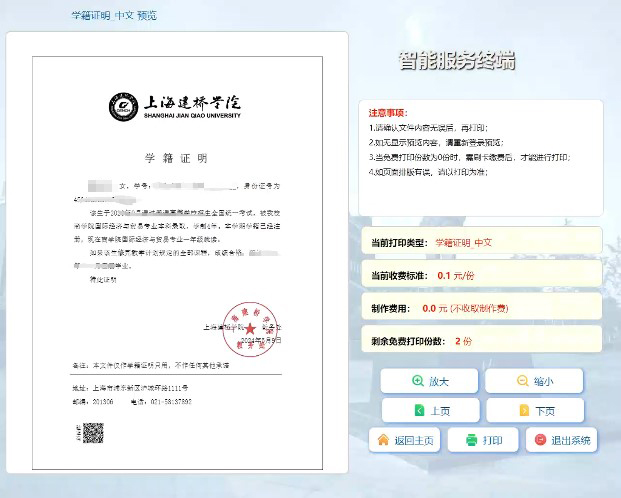This screenshot has width=621, height=498.
Task: Click the 学籍证明 heading in document
Action: tap(176, 159)
